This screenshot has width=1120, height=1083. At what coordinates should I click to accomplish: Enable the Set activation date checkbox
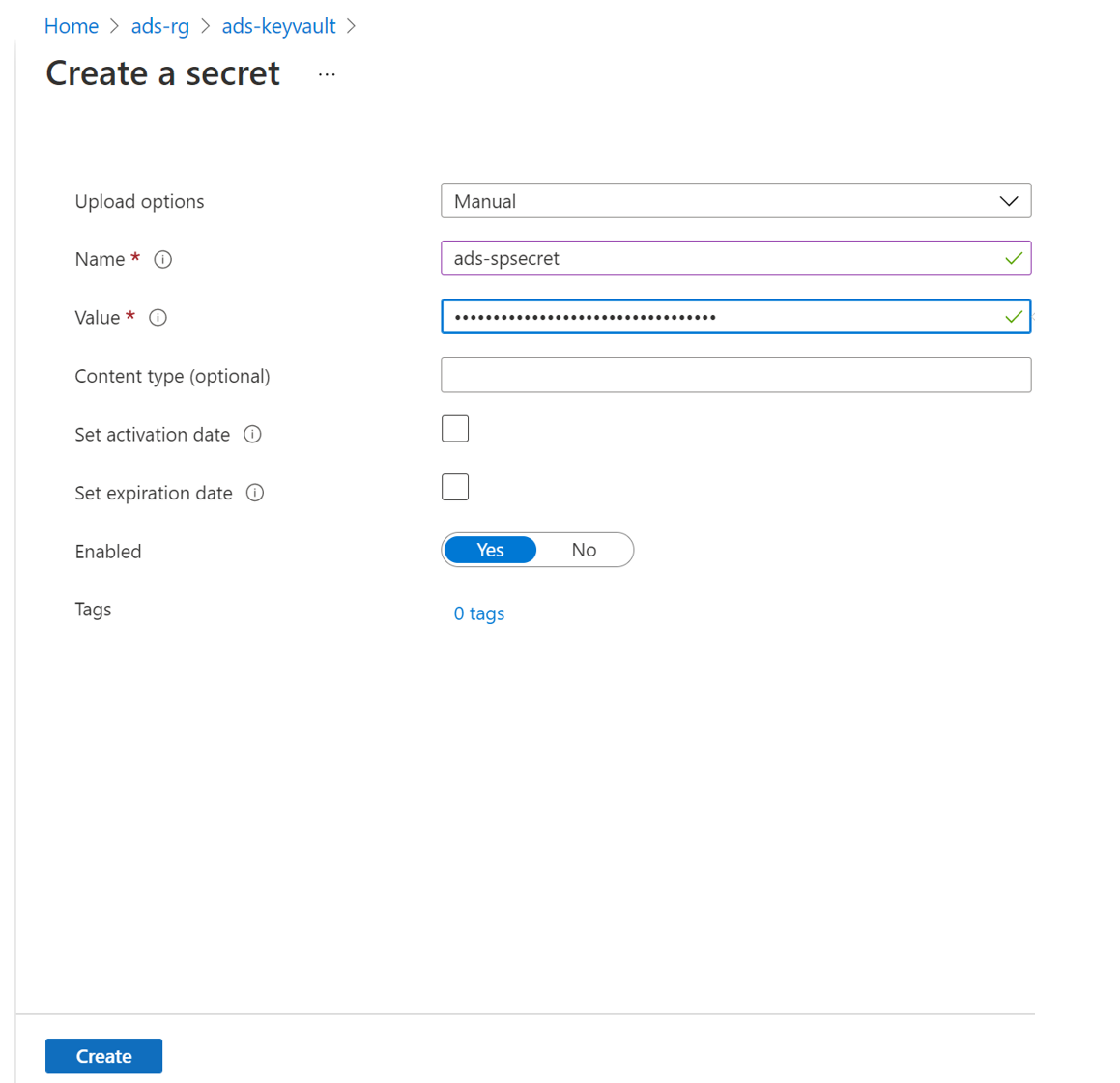click(x=455, y=429)
